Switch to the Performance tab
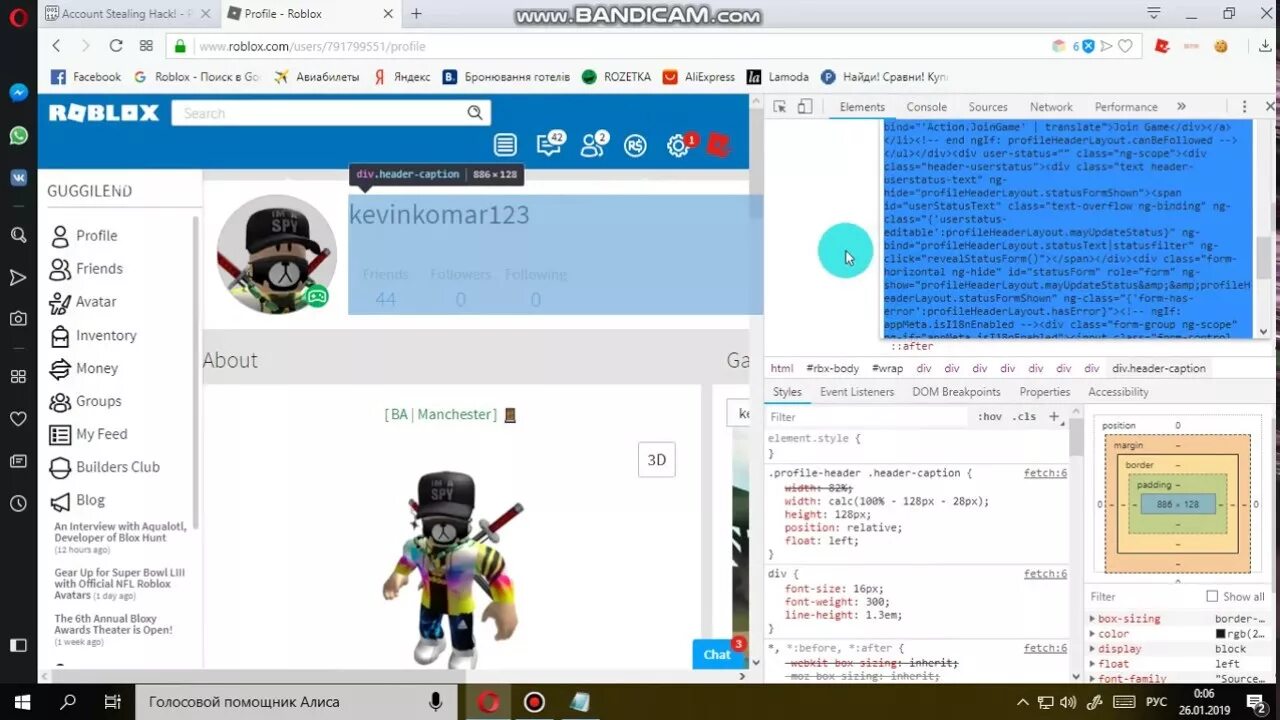The height and width of the screenshot is (720, 1280). pyautogui.click(x=1125, y=107)
